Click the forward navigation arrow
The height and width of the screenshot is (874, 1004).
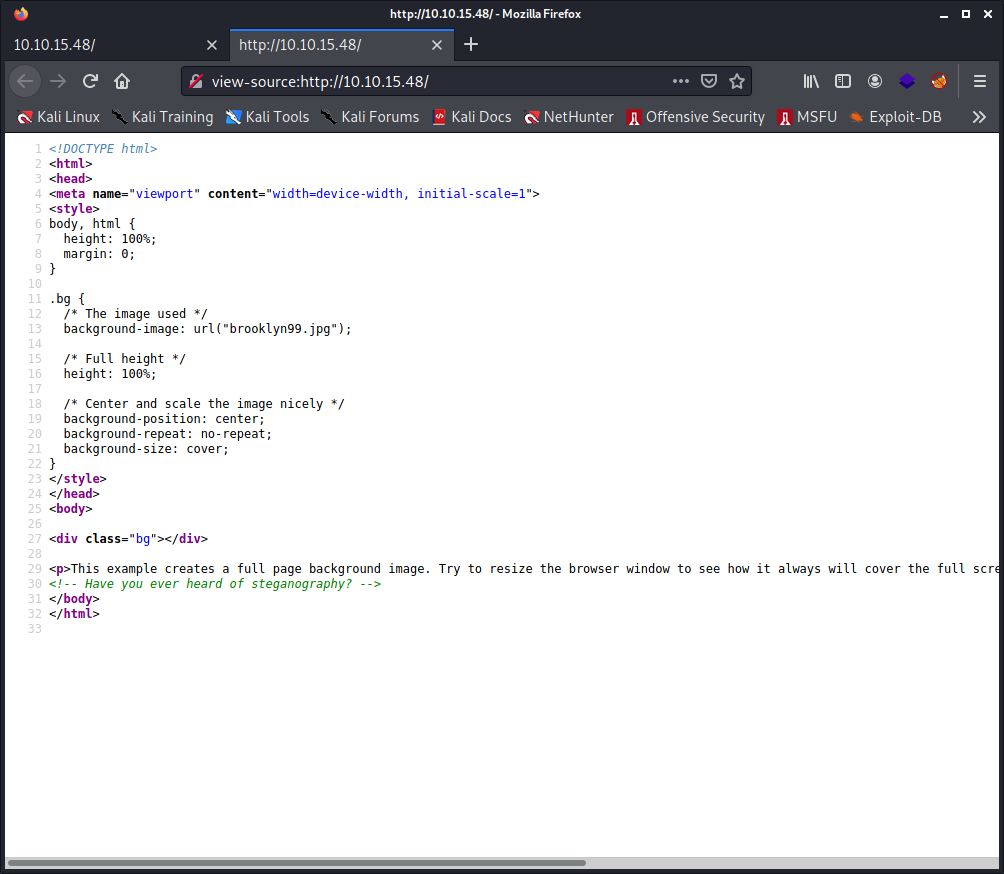coord(58,81)
